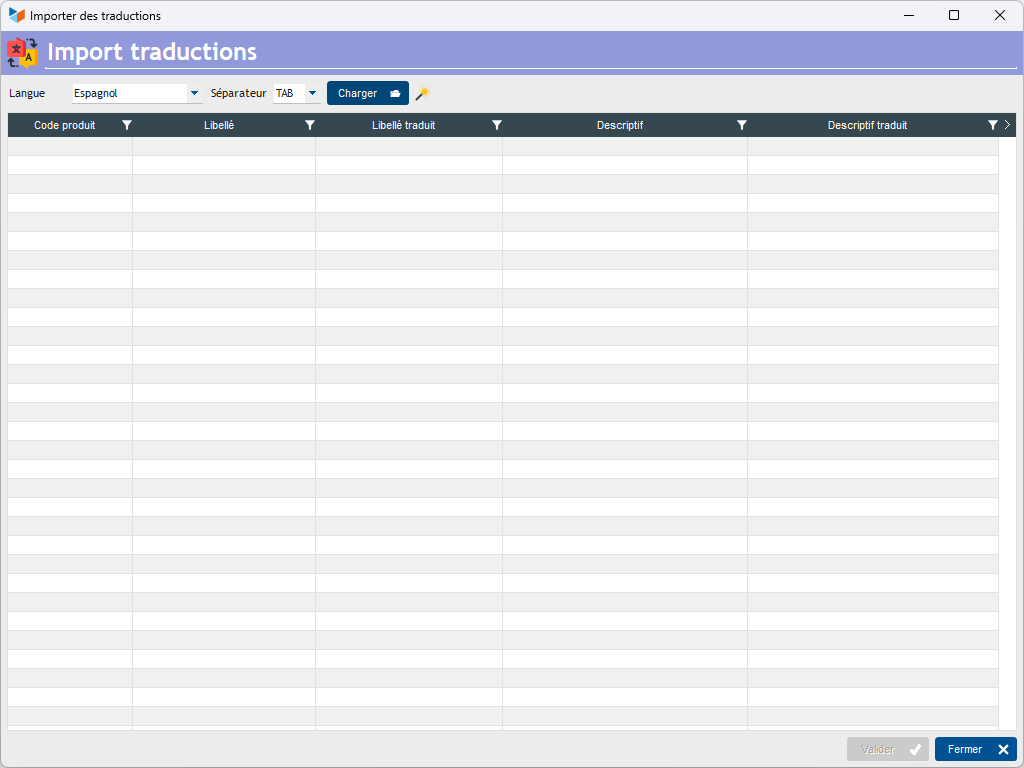1024x768 pixels.
Task: Click the app logo in the title bar
Action: (x=17, y=16)
